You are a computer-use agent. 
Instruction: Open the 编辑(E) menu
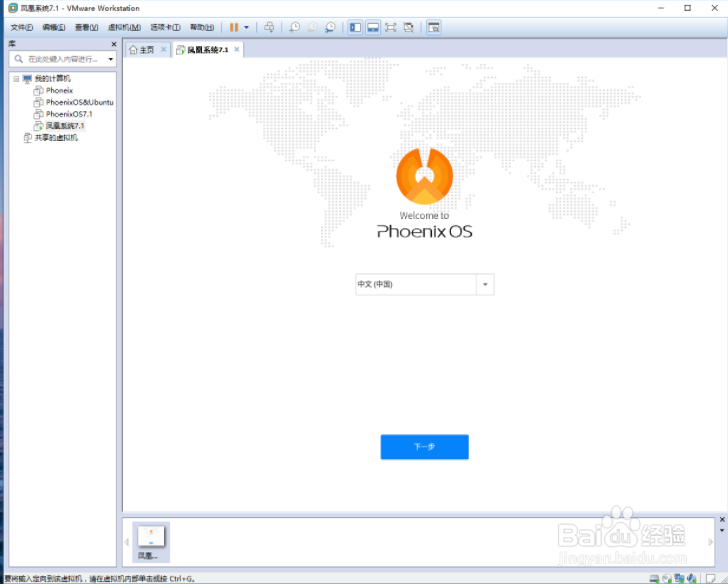[54, 27]
